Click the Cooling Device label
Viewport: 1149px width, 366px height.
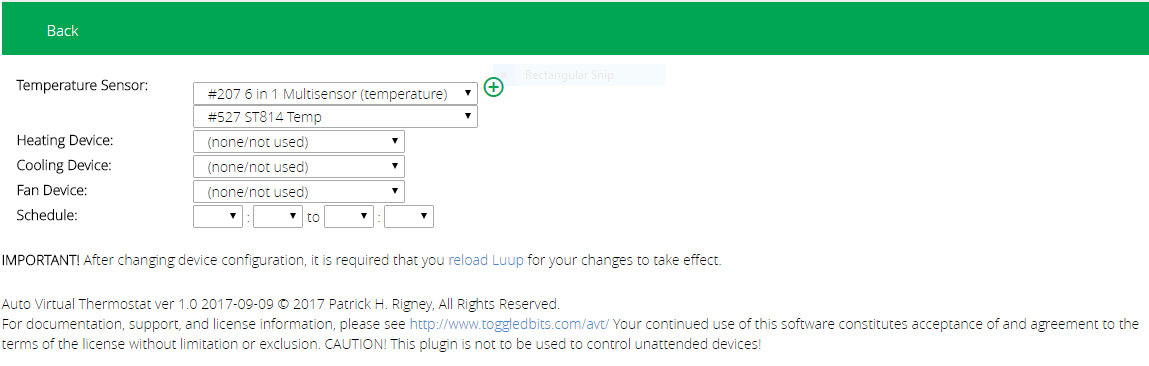point(64,165)
